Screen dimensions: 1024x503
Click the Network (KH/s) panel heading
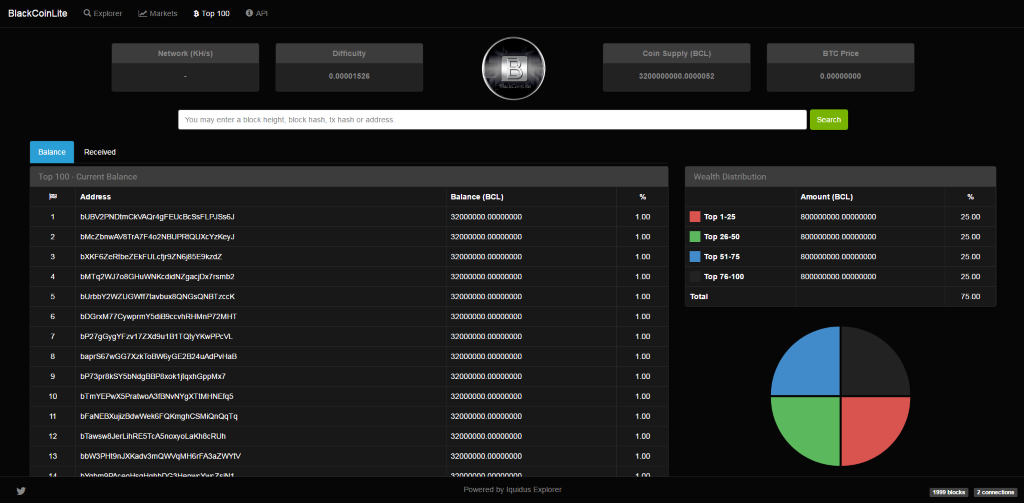[185, 54]
